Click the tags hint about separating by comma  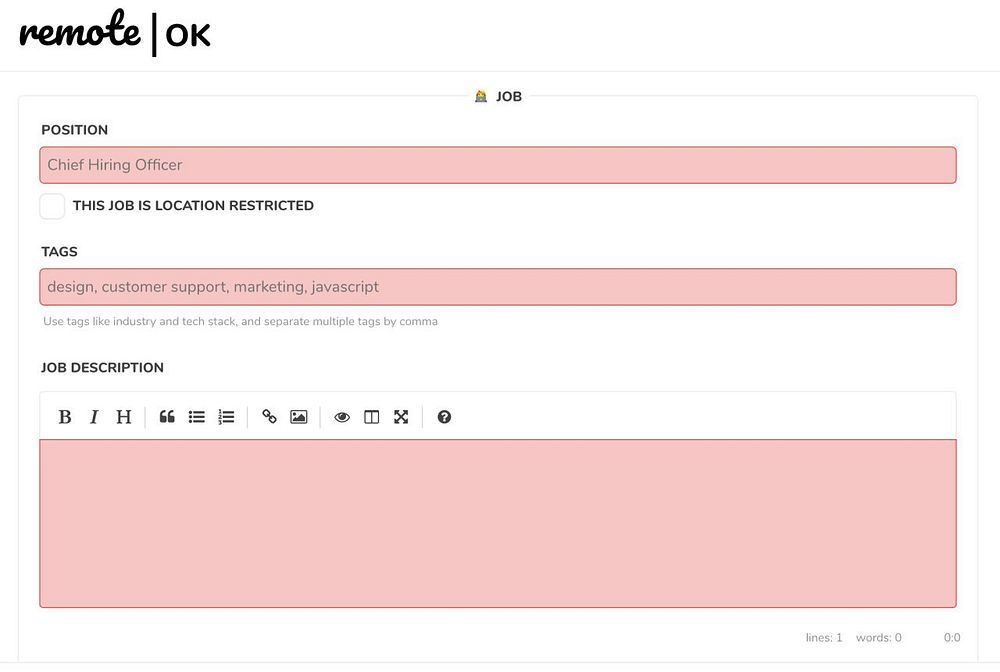click(240, 321)
